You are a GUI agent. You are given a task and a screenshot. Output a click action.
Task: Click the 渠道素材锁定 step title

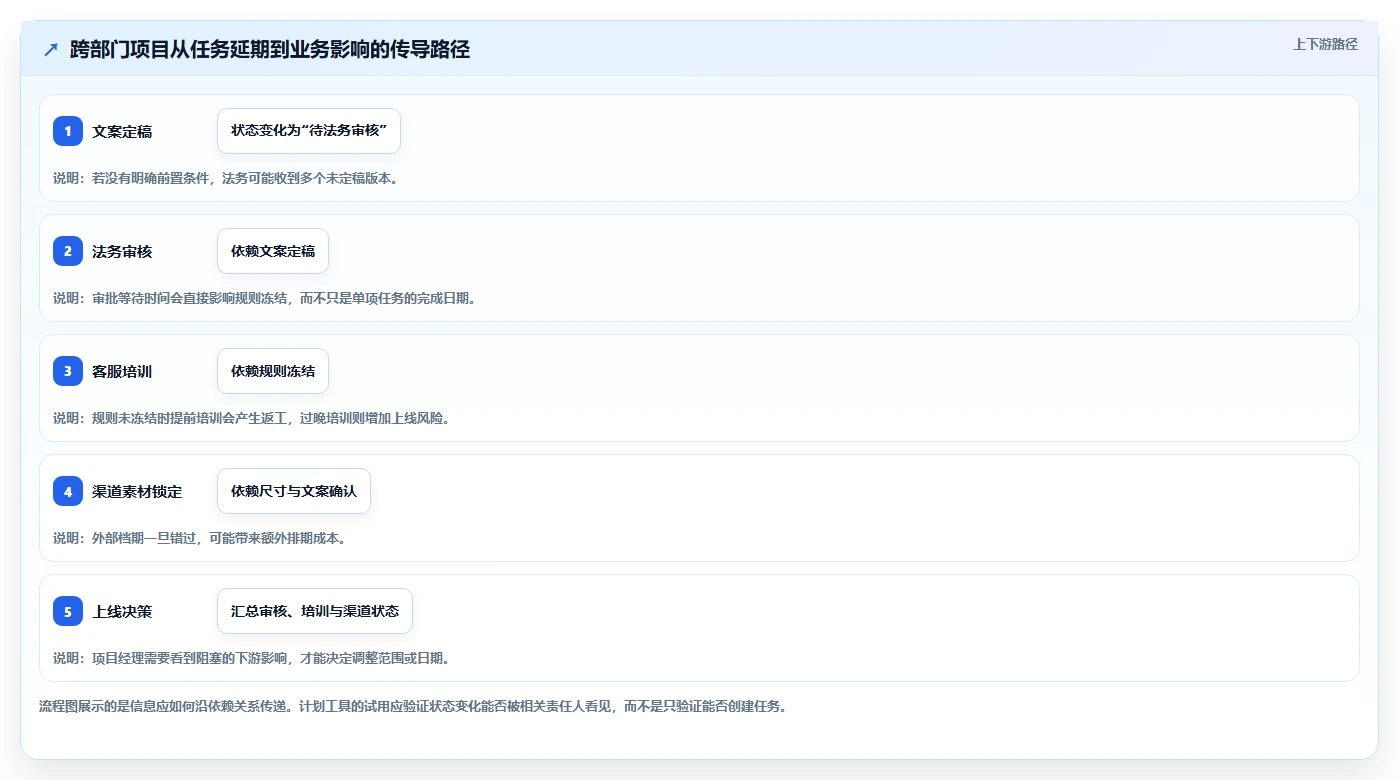click(137, 491)
